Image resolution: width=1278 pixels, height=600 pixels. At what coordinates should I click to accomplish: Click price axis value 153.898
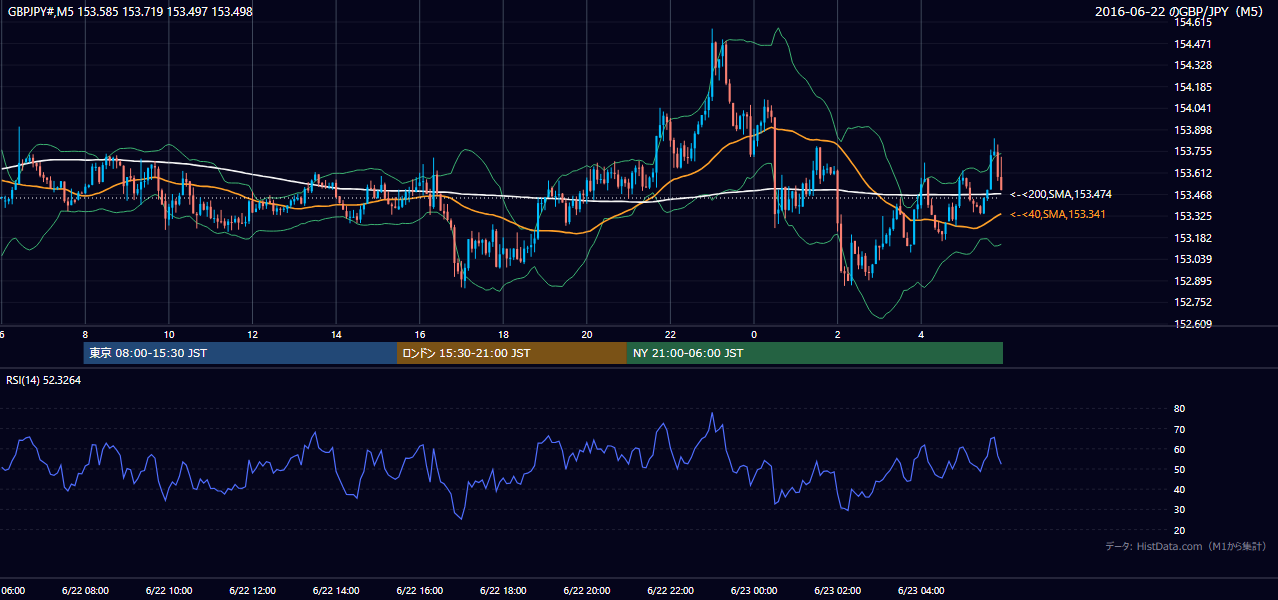[1194, 130]
